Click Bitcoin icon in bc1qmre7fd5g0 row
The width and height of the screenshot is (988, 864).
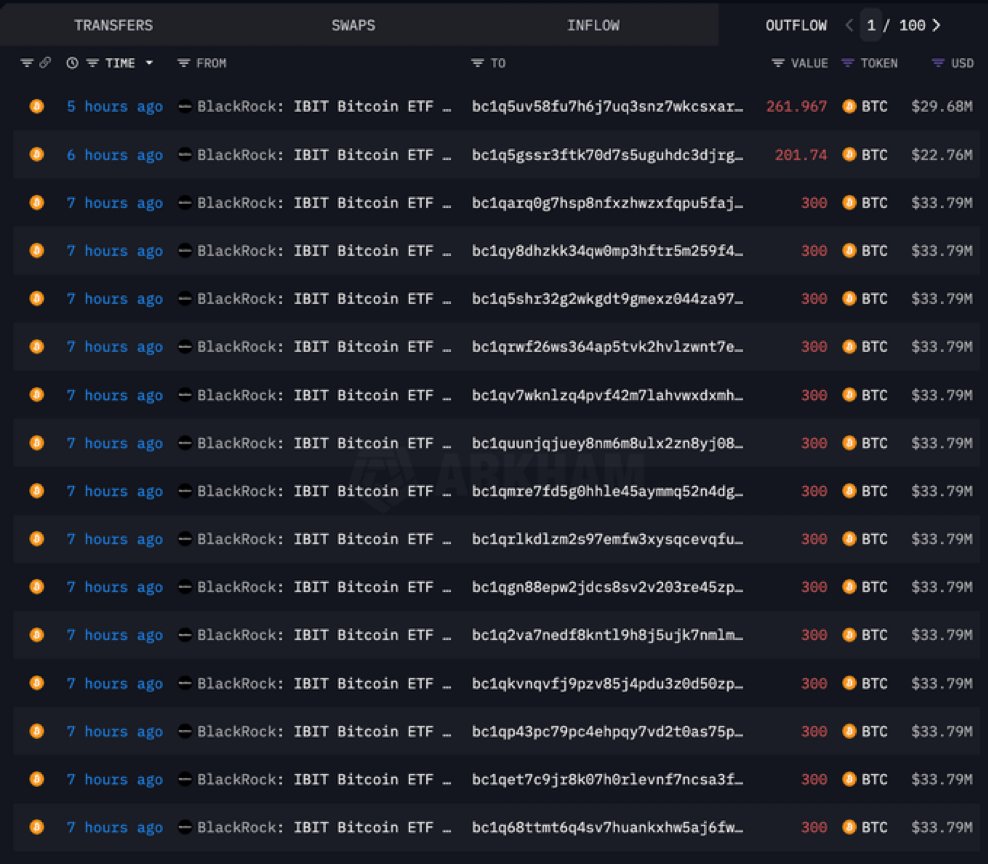pyautogui.click(x=37, y=490)
